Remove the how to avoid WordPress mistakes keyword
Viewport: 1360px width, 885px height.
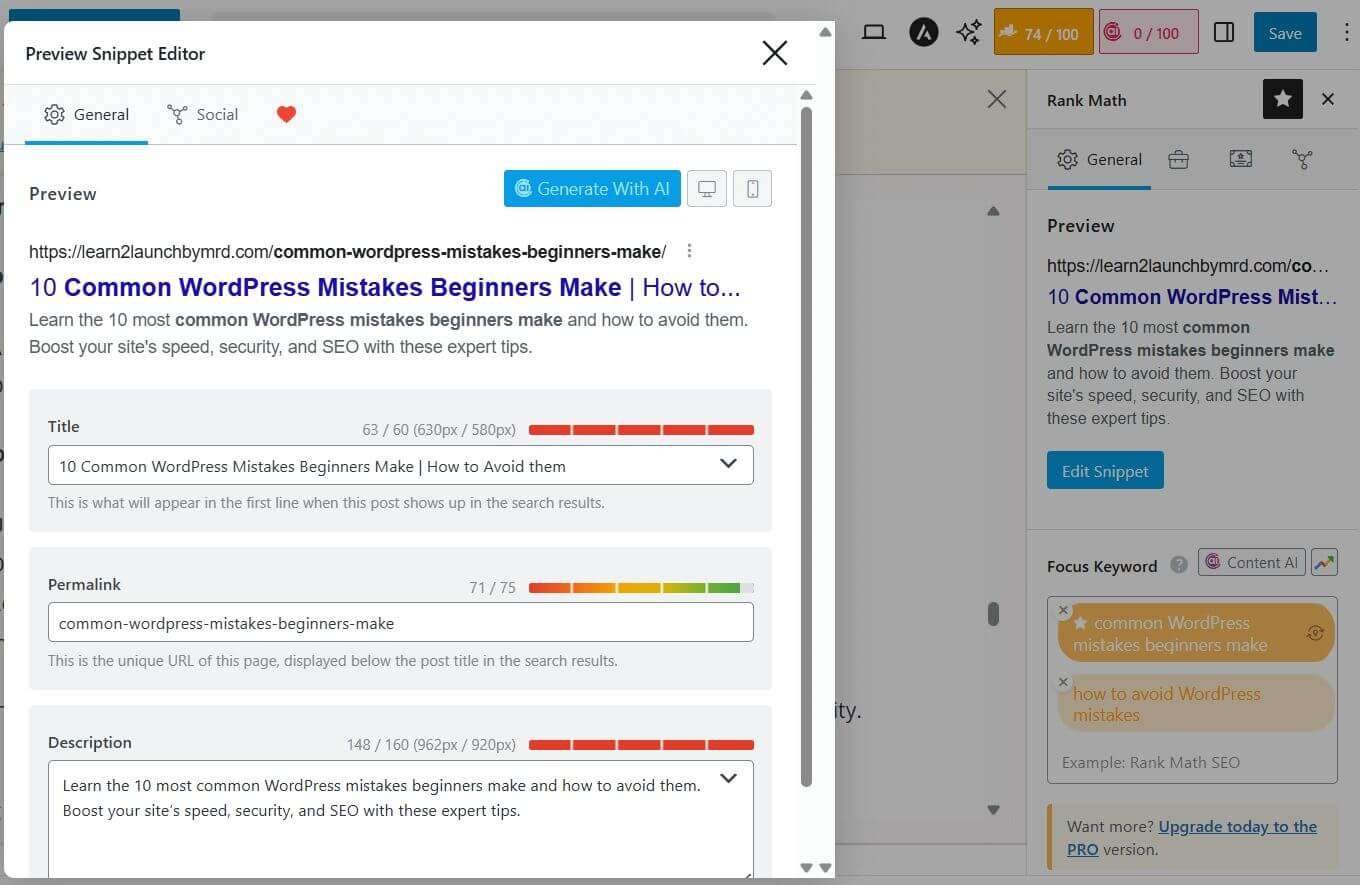click(1063, 682)
